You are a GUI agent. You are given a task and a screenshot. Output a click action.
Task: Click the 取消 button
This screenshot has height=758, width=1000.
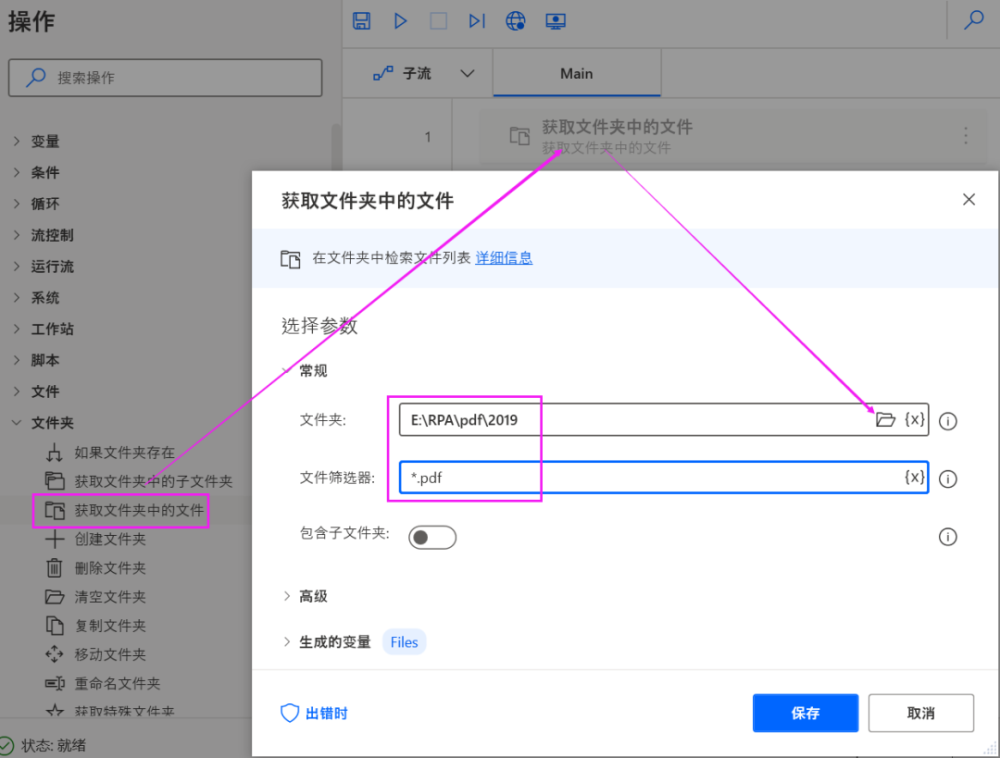[x=921, y=713]
